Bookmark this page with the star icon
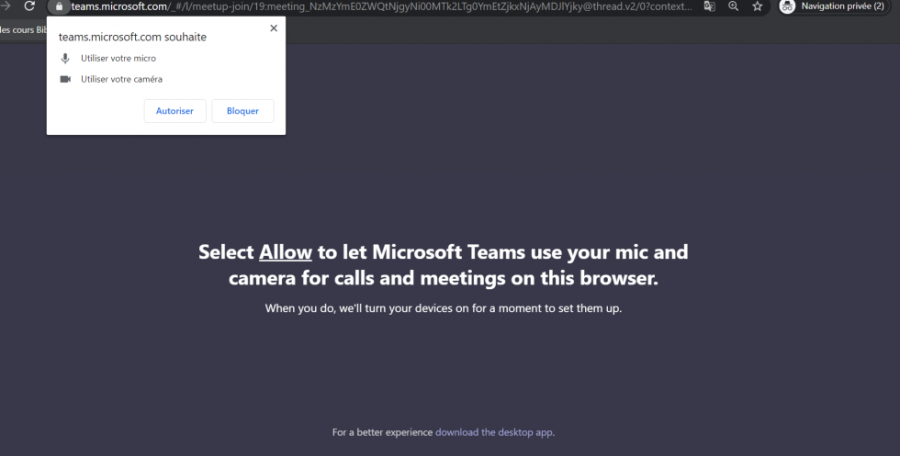Screen dimensions: 900x456 (x=758, y=6)
